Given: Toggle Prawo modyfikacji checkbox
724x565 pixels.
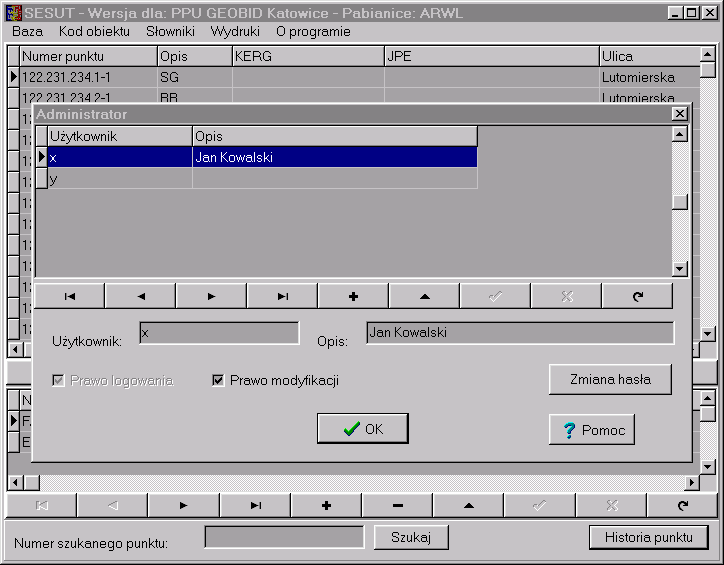Looking at the screenshot, I should click(218, 381).
